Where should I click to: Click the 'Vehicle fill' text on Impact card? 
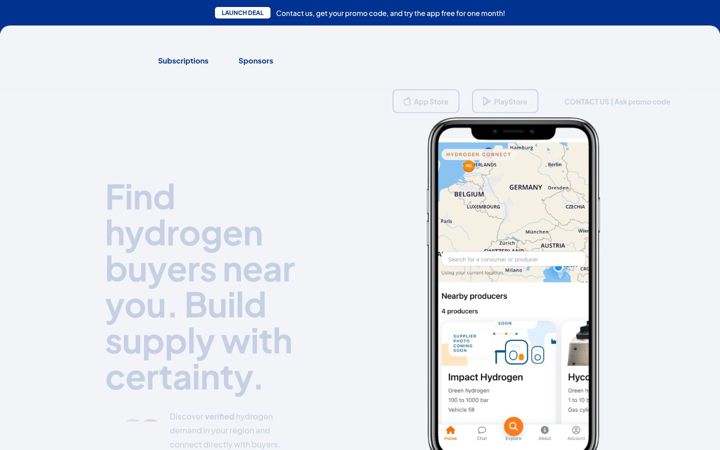pos(461,410)
